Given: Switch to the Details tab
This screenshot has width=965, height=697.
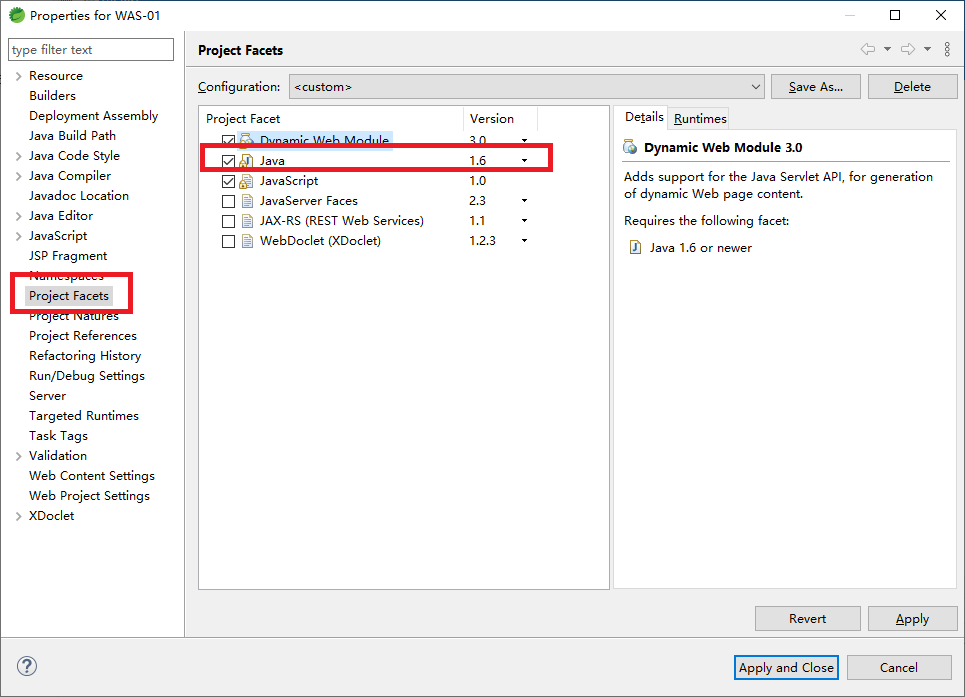Looking at the screenshot, I should pos(644,117).
